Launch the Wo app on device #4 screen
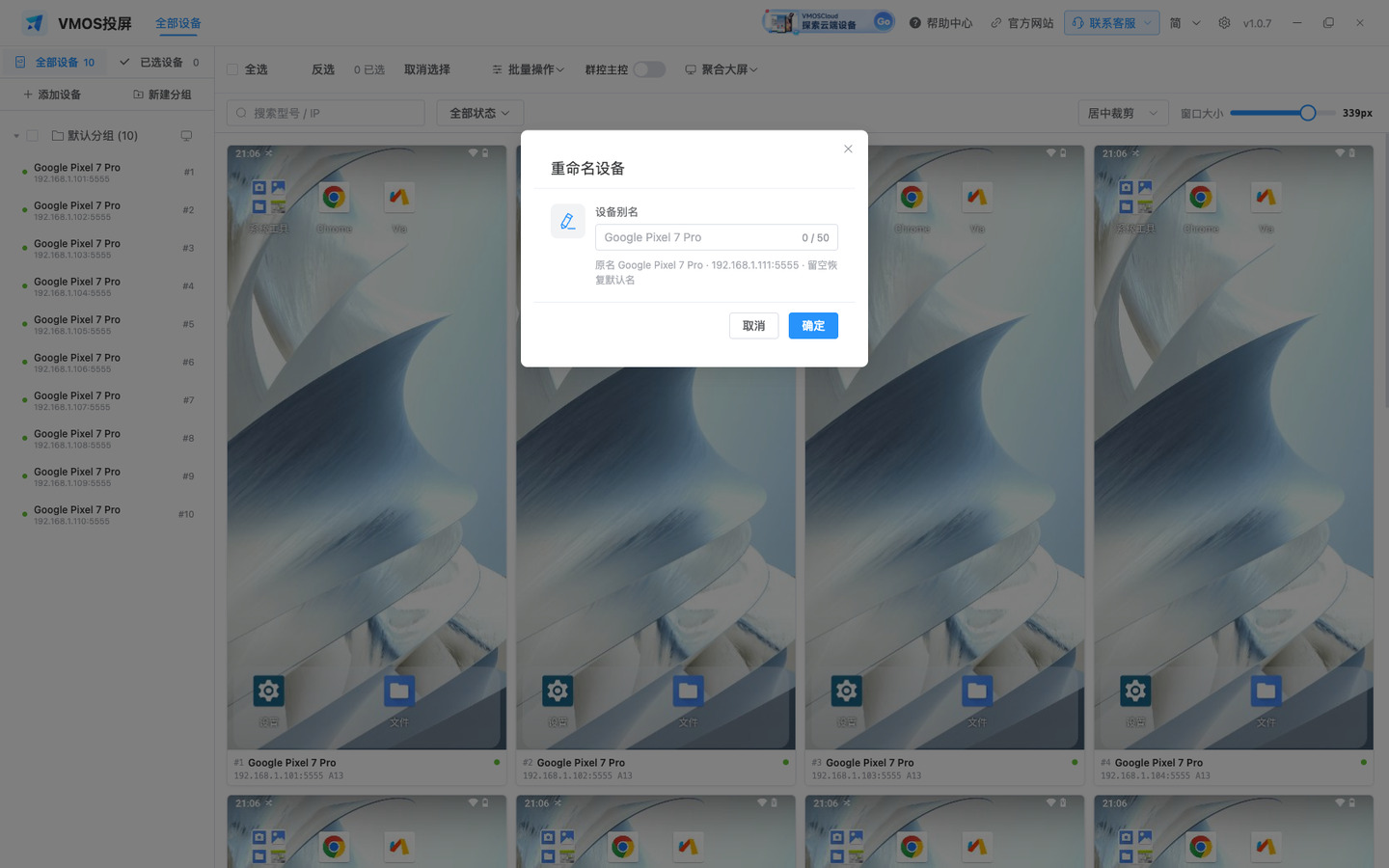 [x=1266, y=198]
